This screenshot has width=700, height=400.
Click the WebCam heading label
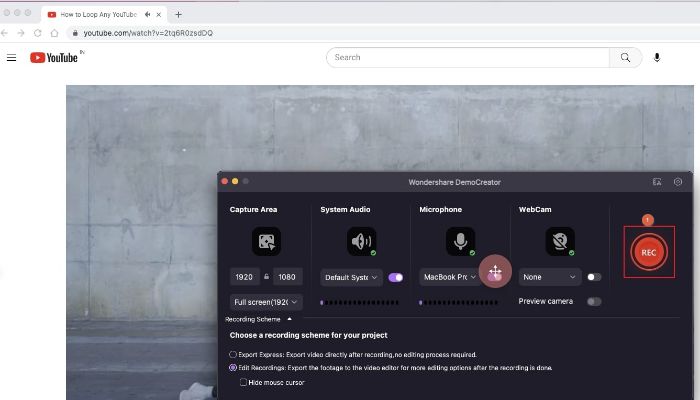tap(535, 209)
